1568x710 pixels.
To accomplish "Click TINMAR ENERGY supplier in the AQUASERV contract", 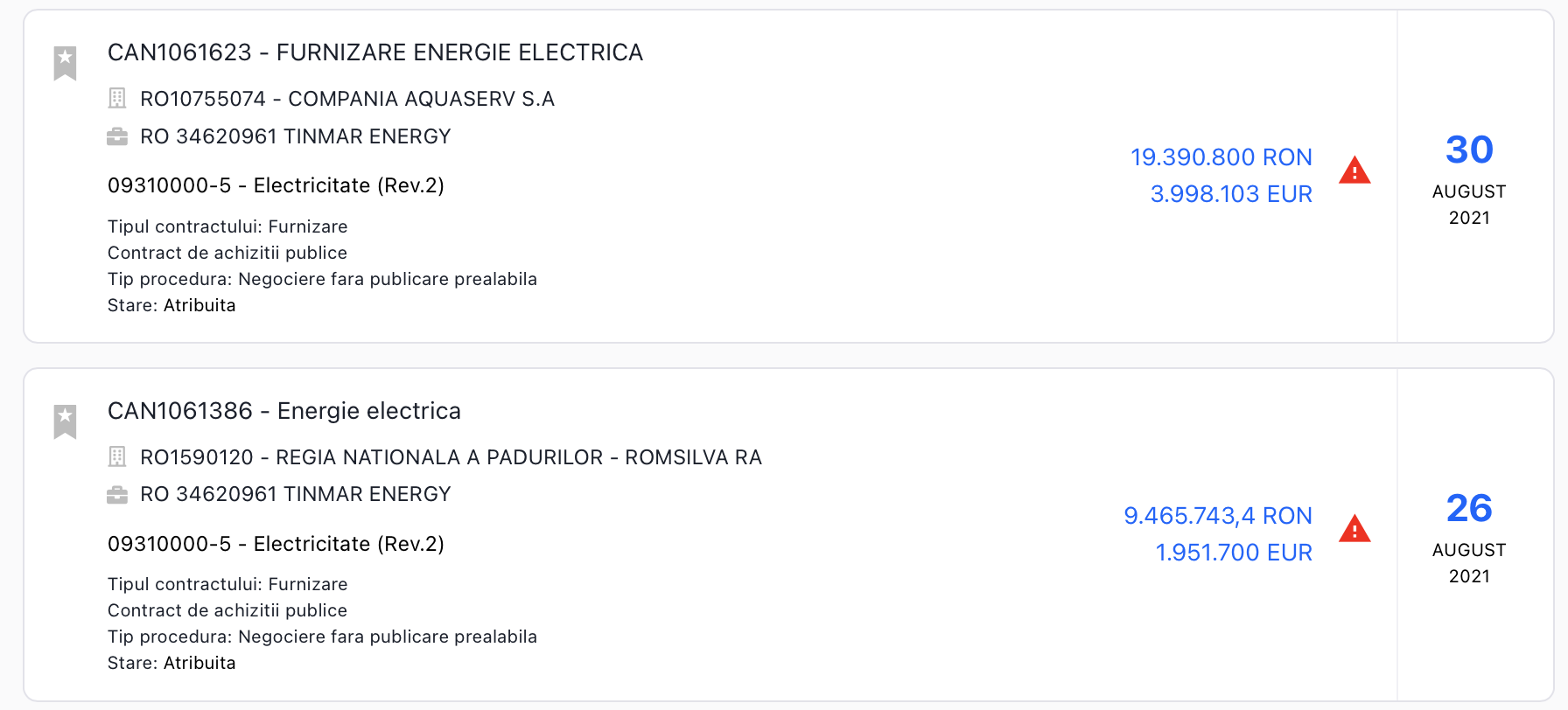I will pyautogui.click(x=295, y=136).
